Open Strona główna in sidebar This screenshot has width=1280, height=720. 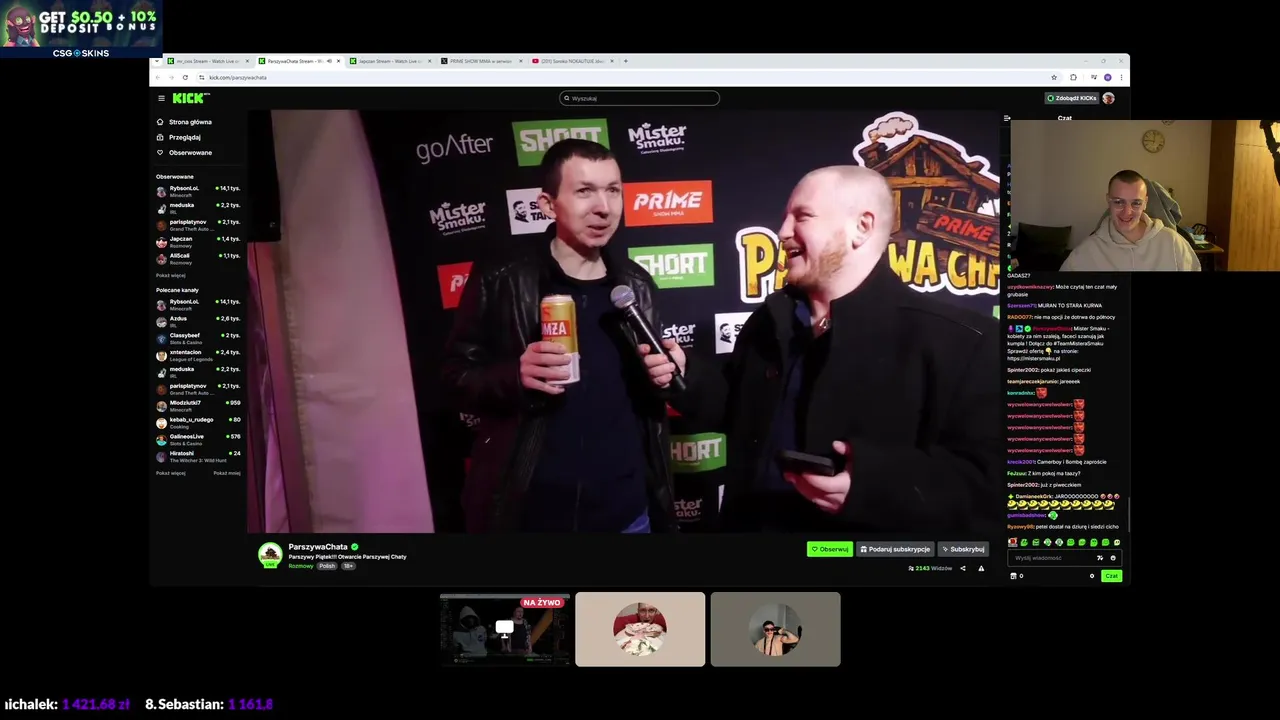(184, 122)
